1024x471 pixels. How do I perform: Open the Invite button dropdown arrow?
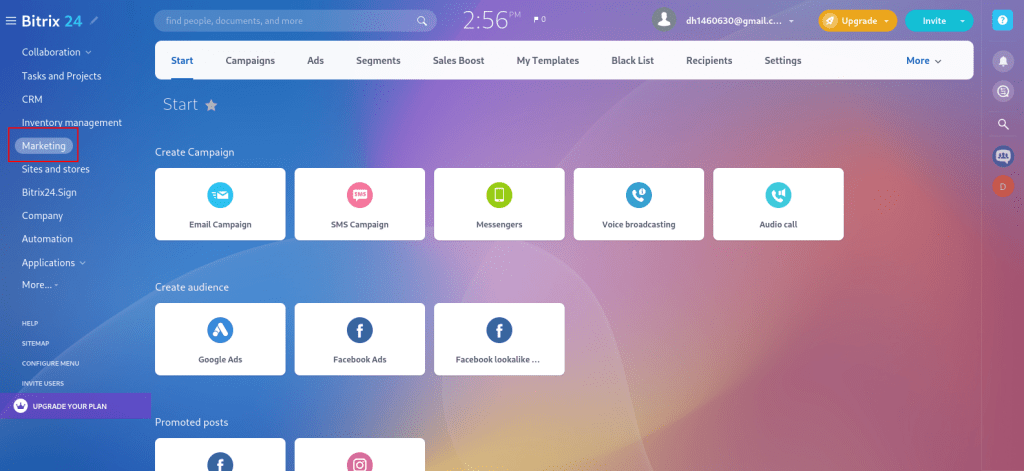963,21
